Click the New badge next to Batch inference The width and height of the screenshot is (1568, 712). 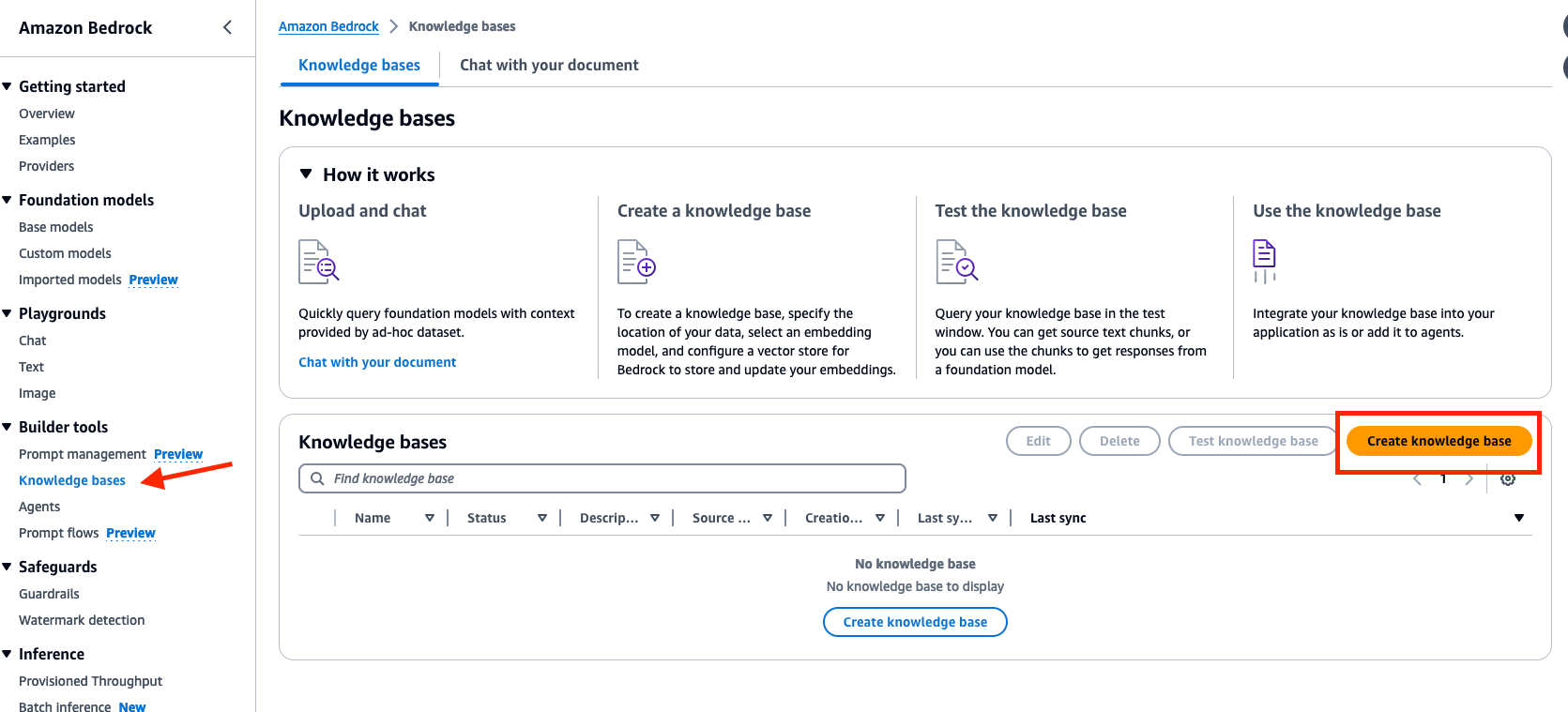coord(132,706)
